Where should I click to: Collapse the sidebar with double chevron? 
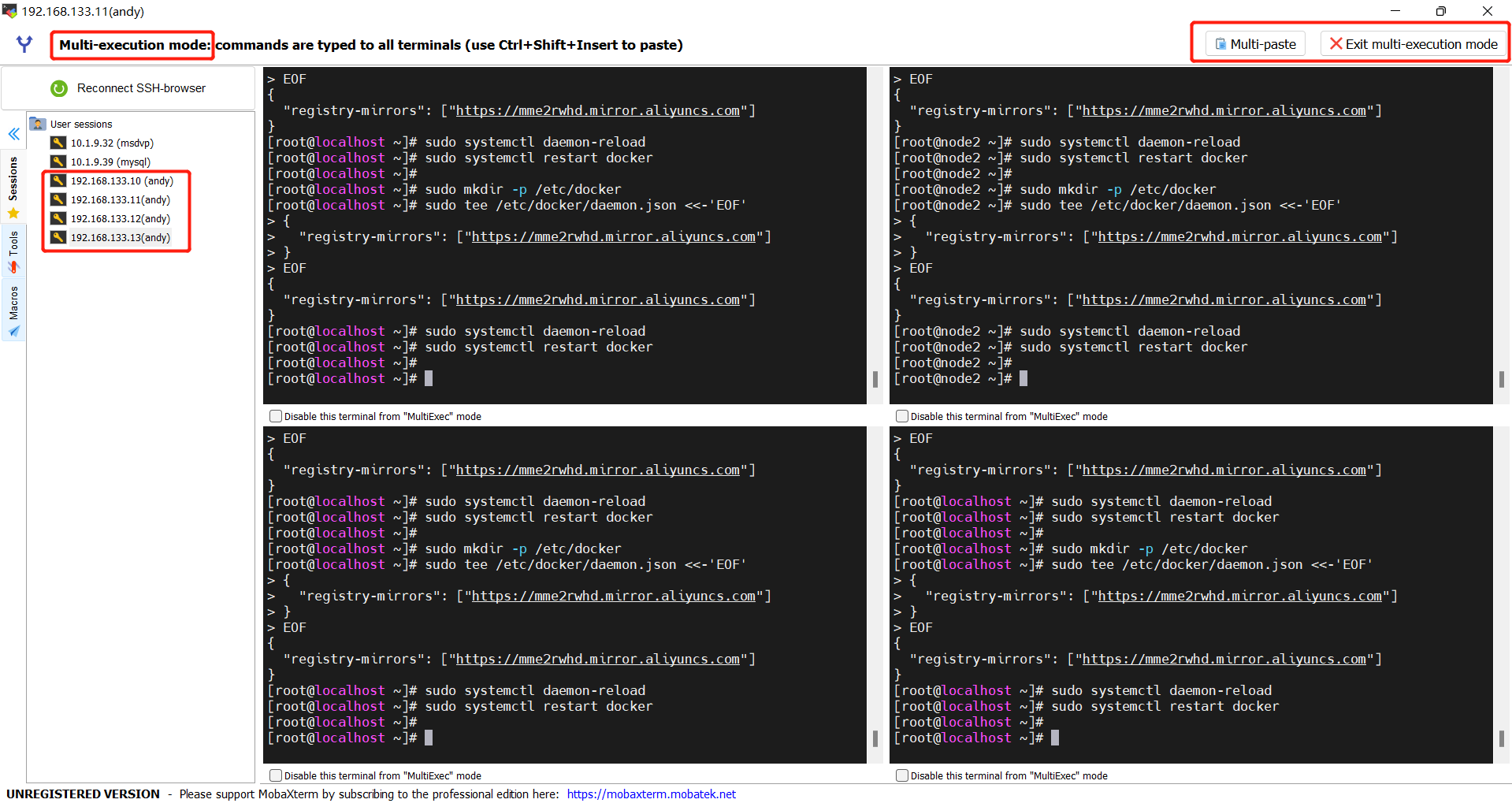[x=13, y=134]
